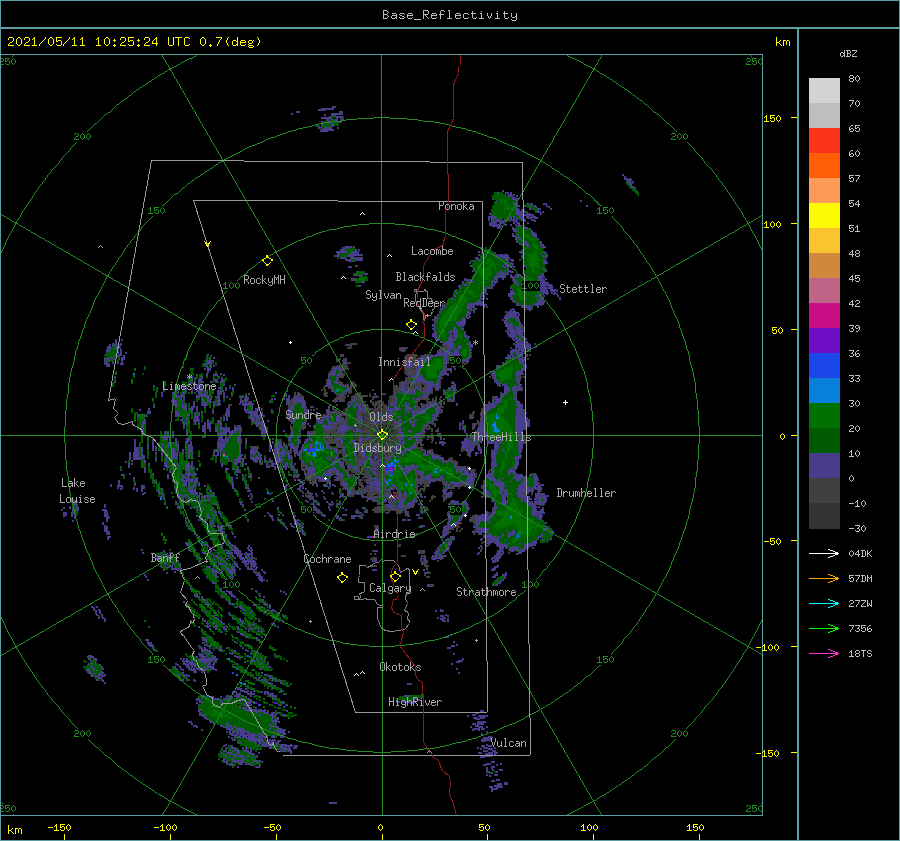This screenshot has width=900, height=841.
Task: Click the 18TS legend label
Action: point(860,654)
